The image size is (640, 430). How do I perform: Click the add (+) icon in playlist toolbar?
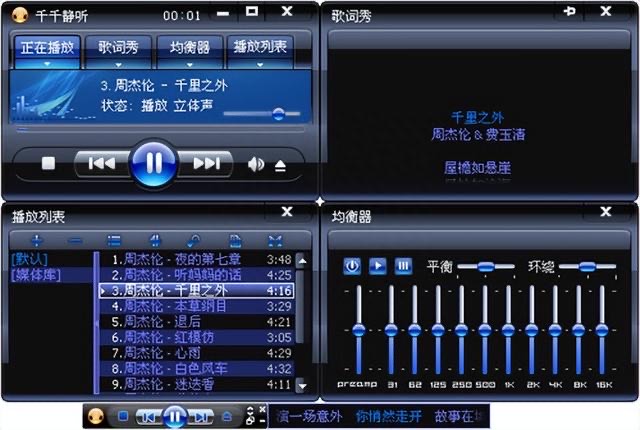[x=37, y=240]
